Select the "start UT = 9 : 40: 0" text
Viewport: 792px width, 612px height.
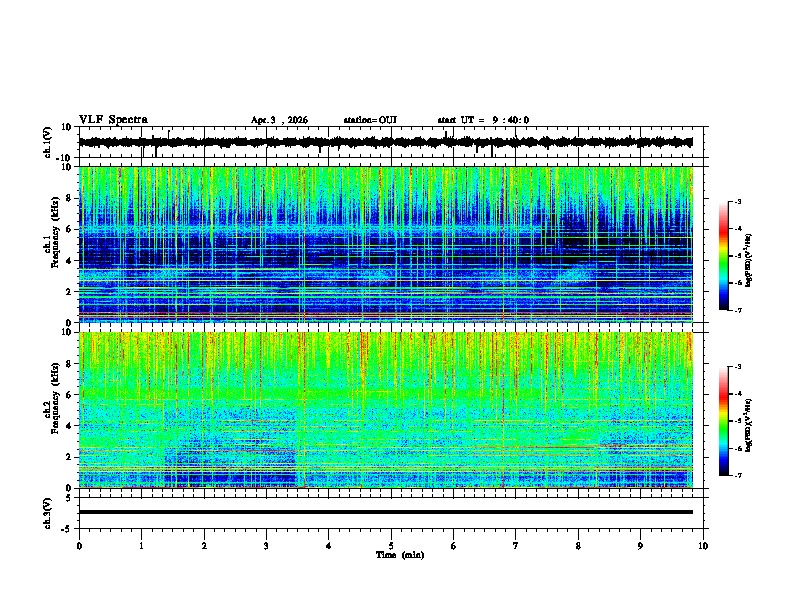pos(483,120)
